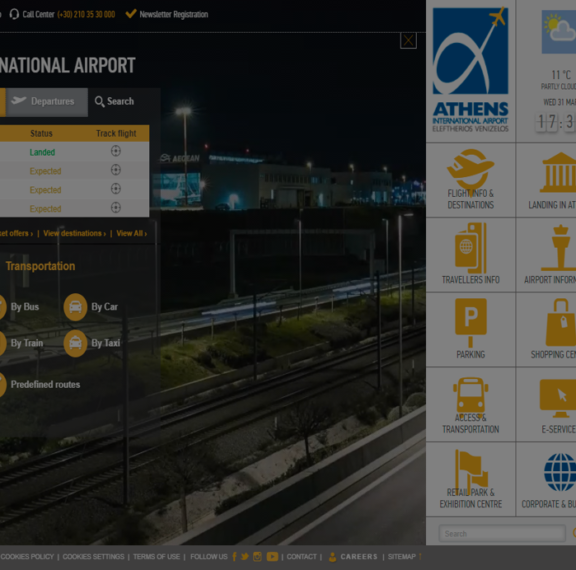
Task: Track flight in the first Expected row
Action: [x=116, y=170]
